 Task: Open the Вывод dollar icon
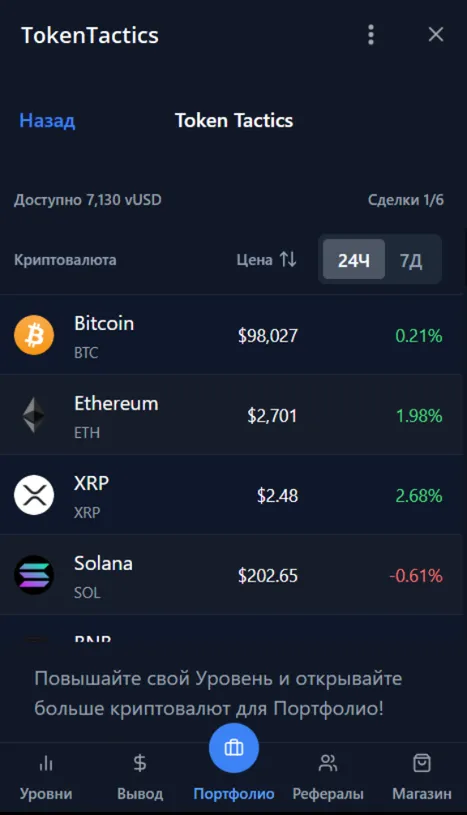click(x=140, y=763)
